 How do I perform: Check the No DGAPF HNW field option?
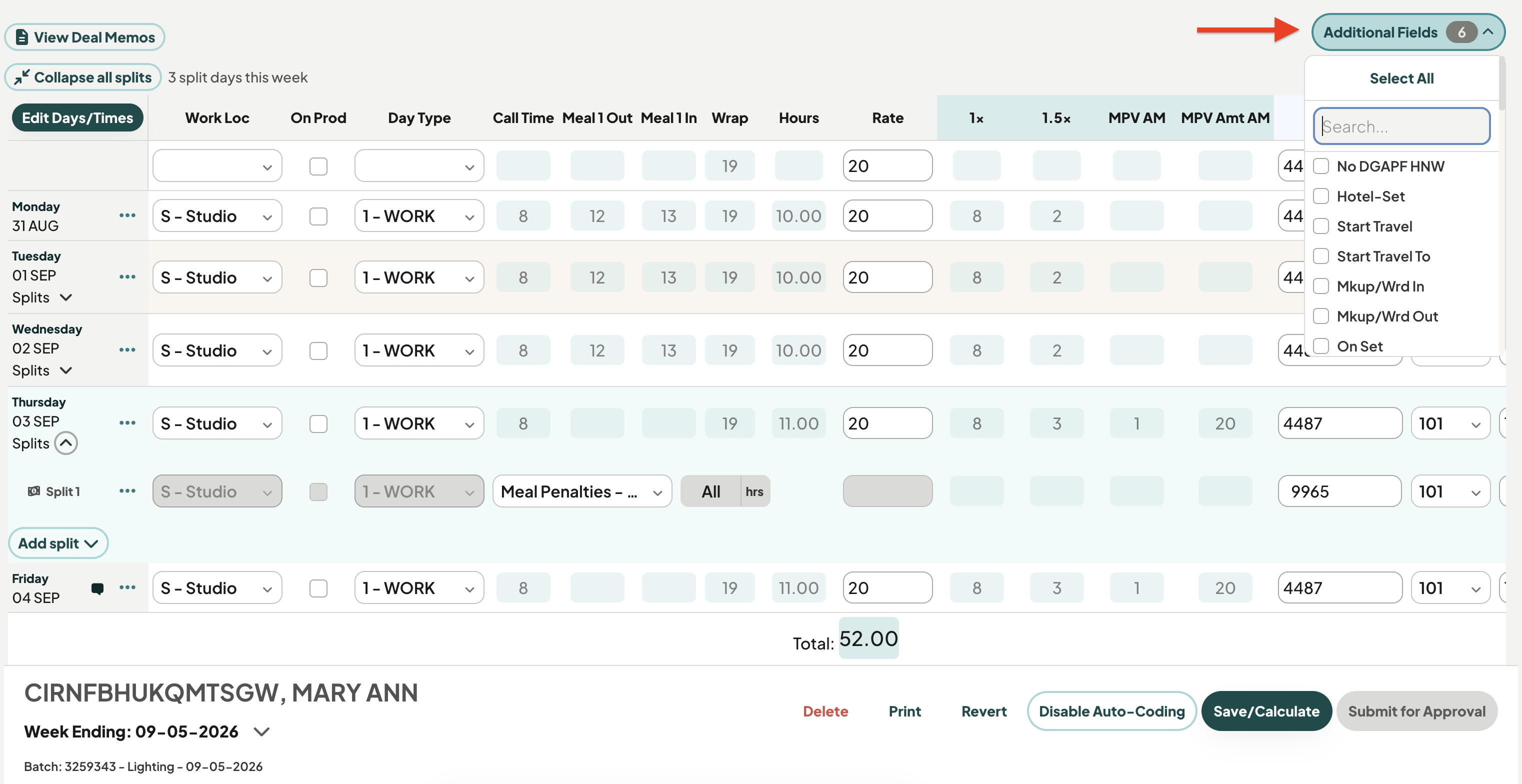1321,166
